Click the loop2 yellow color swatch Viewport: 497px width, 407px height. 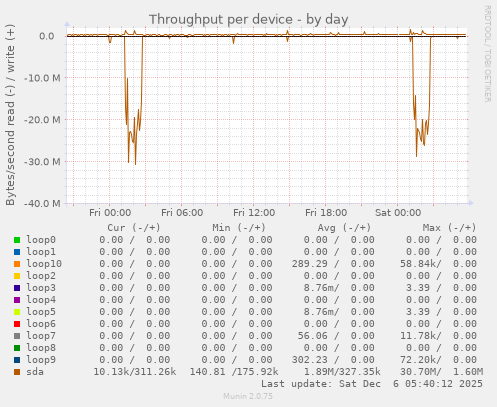point(17,276)
